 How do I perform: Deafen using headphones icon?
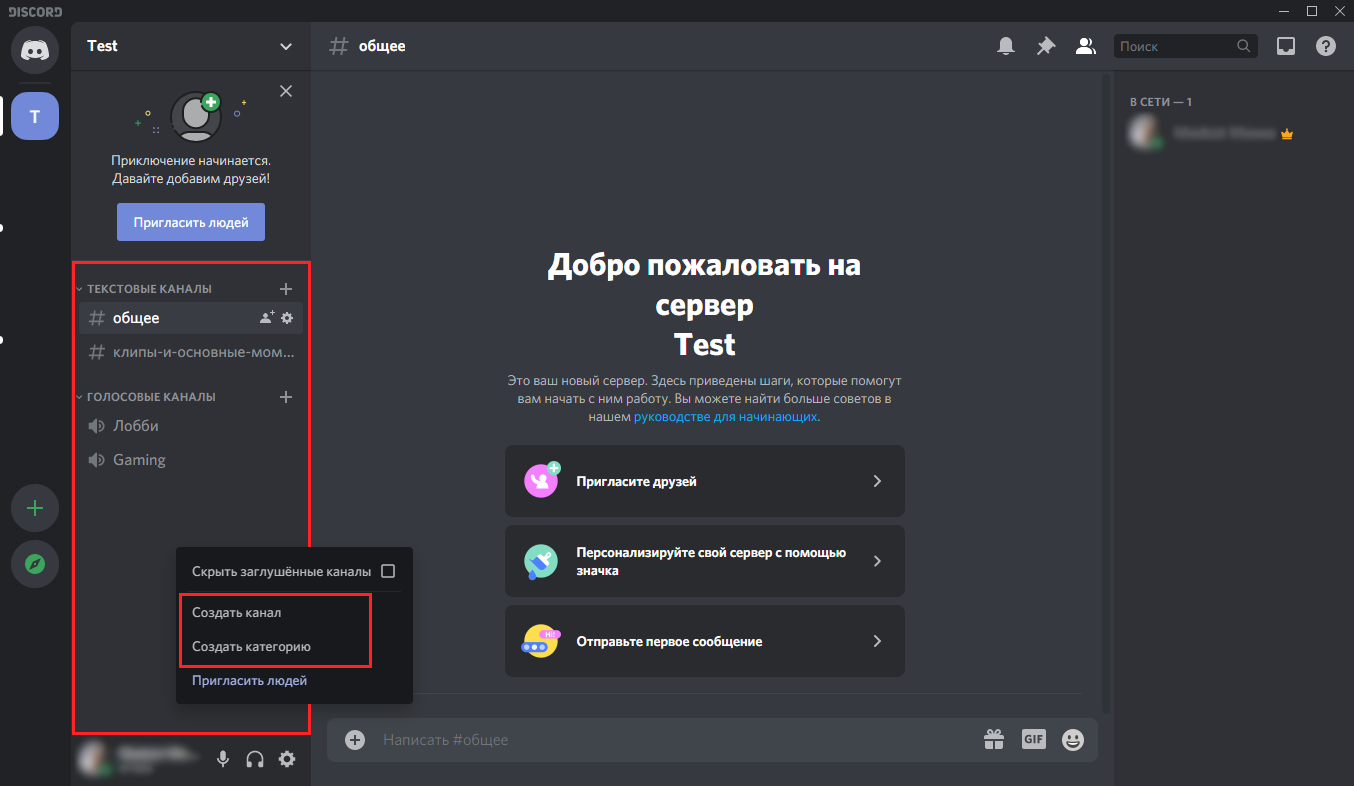tap(255, 759)
